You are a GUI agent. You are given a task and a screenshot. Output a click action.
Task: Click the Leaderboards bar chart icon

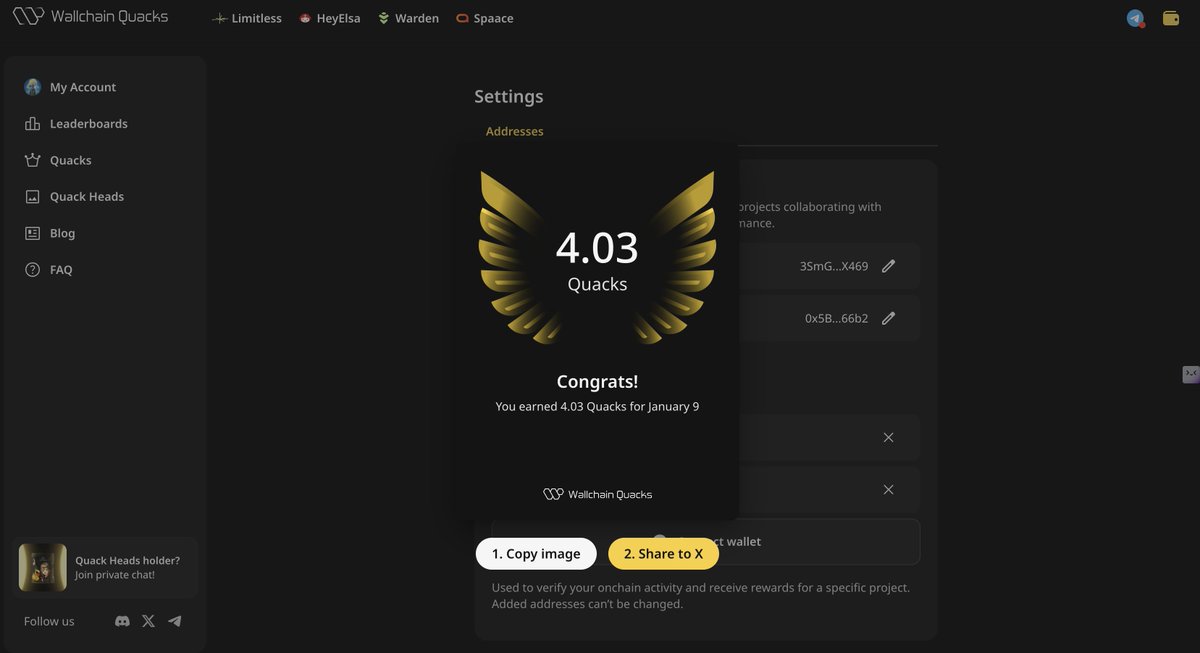pos(32,124)
